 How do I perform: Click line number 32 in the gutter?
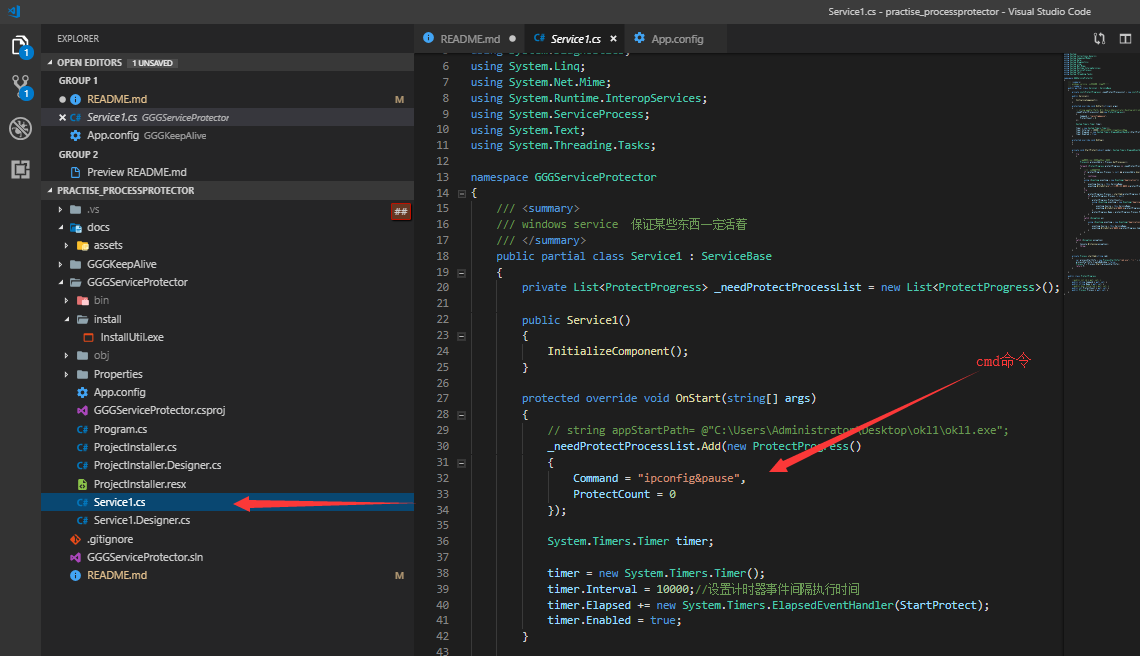coord(443,478)
